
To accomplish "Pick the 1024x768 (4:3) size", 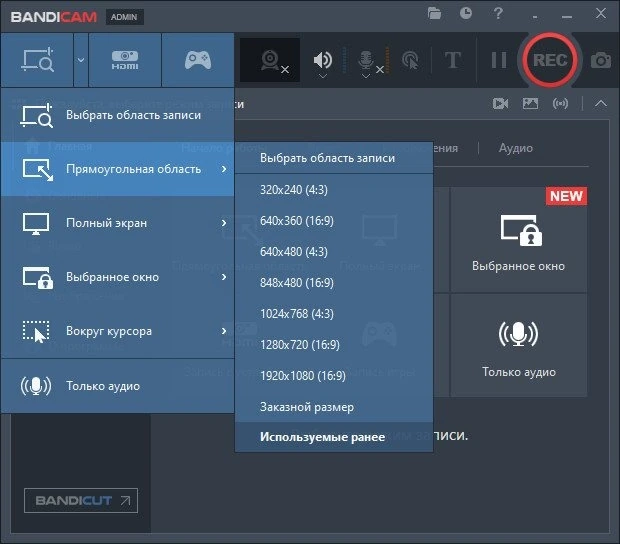I will click(x=334, y=314).
